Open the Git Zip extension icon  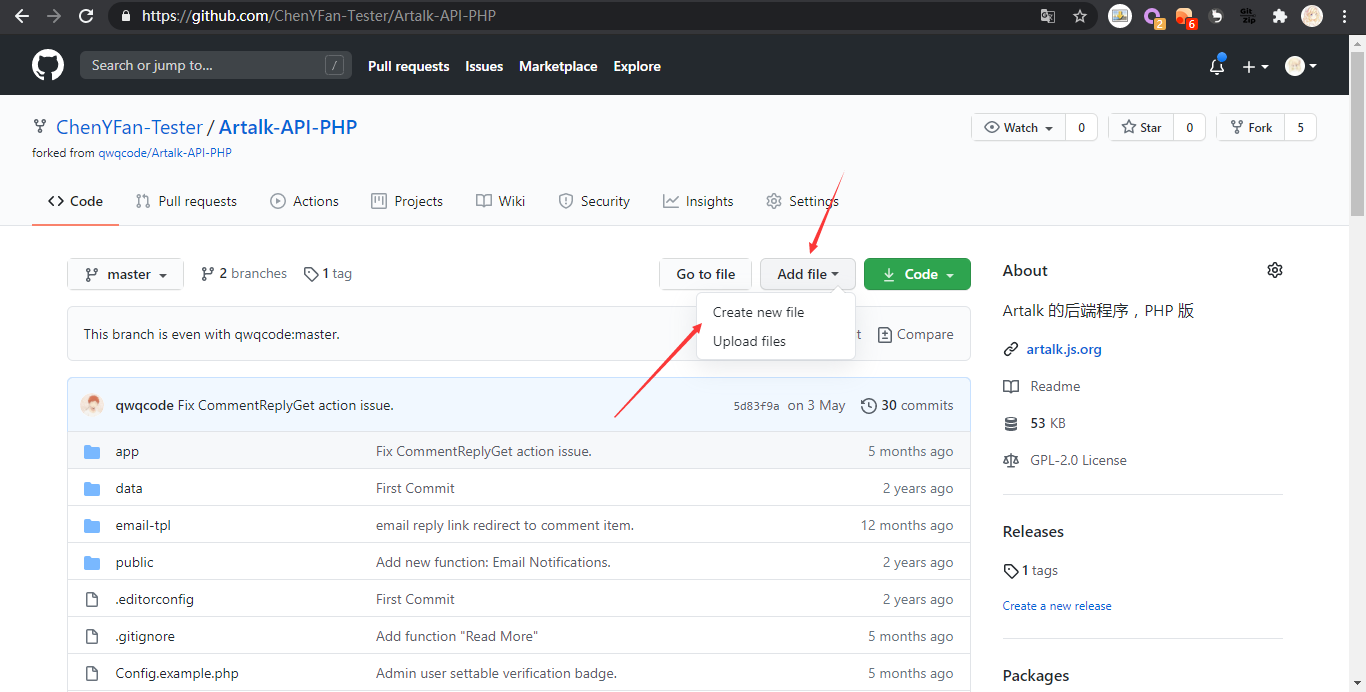point(1248,16)
